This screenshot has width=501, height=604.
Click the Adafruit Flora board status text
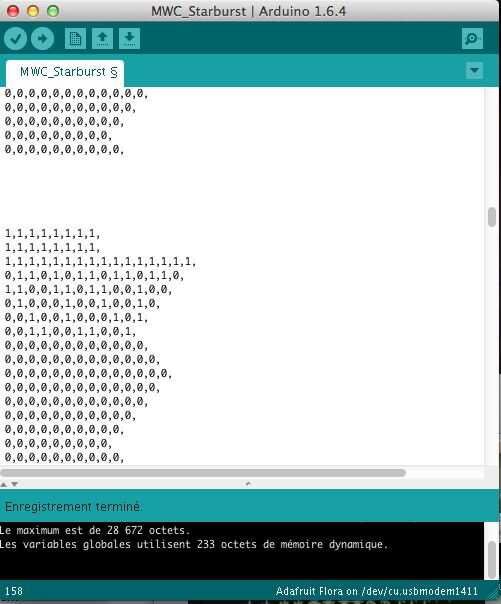[x=377, y=591]
